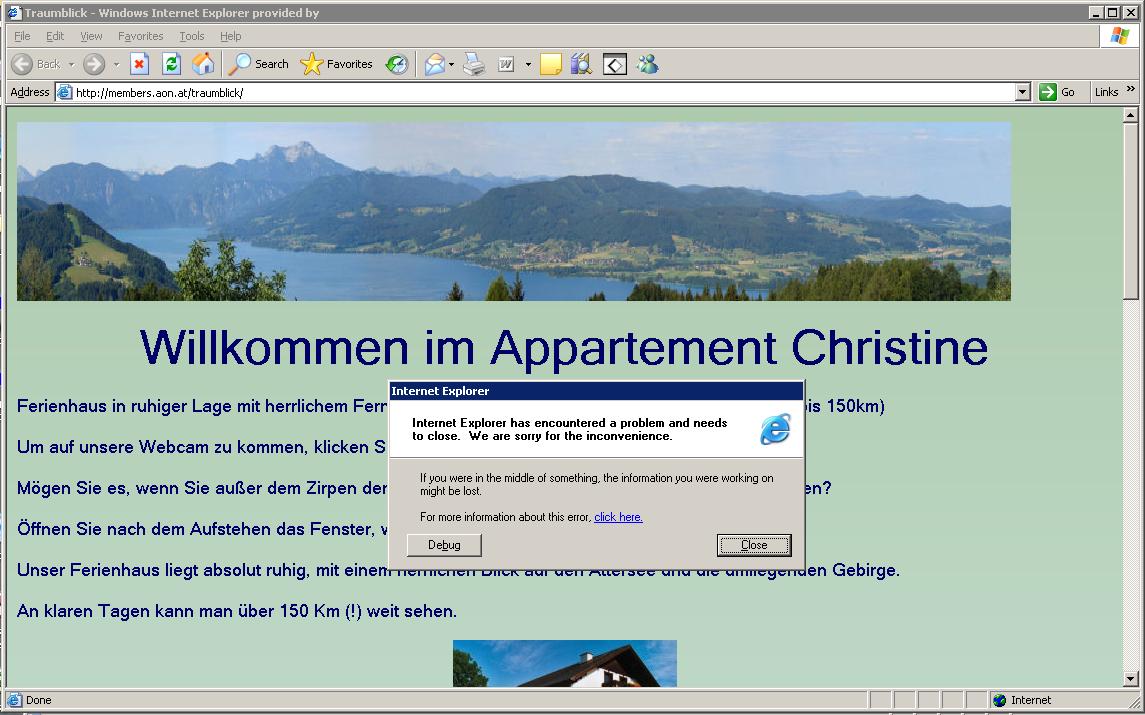The width and height of the screenshot is (1145, 715).
Task: Click the Attersee panorama banner image
Action: (513, 211)
